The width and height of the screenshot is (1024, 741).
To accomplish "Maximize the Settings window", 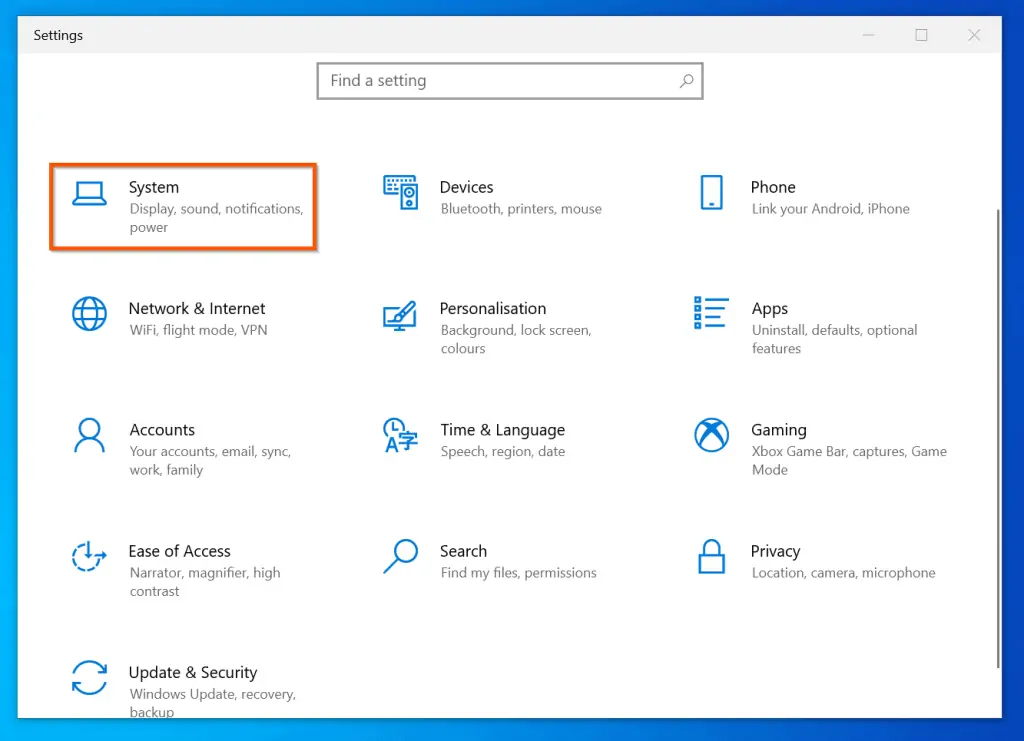I will point(921,35).
